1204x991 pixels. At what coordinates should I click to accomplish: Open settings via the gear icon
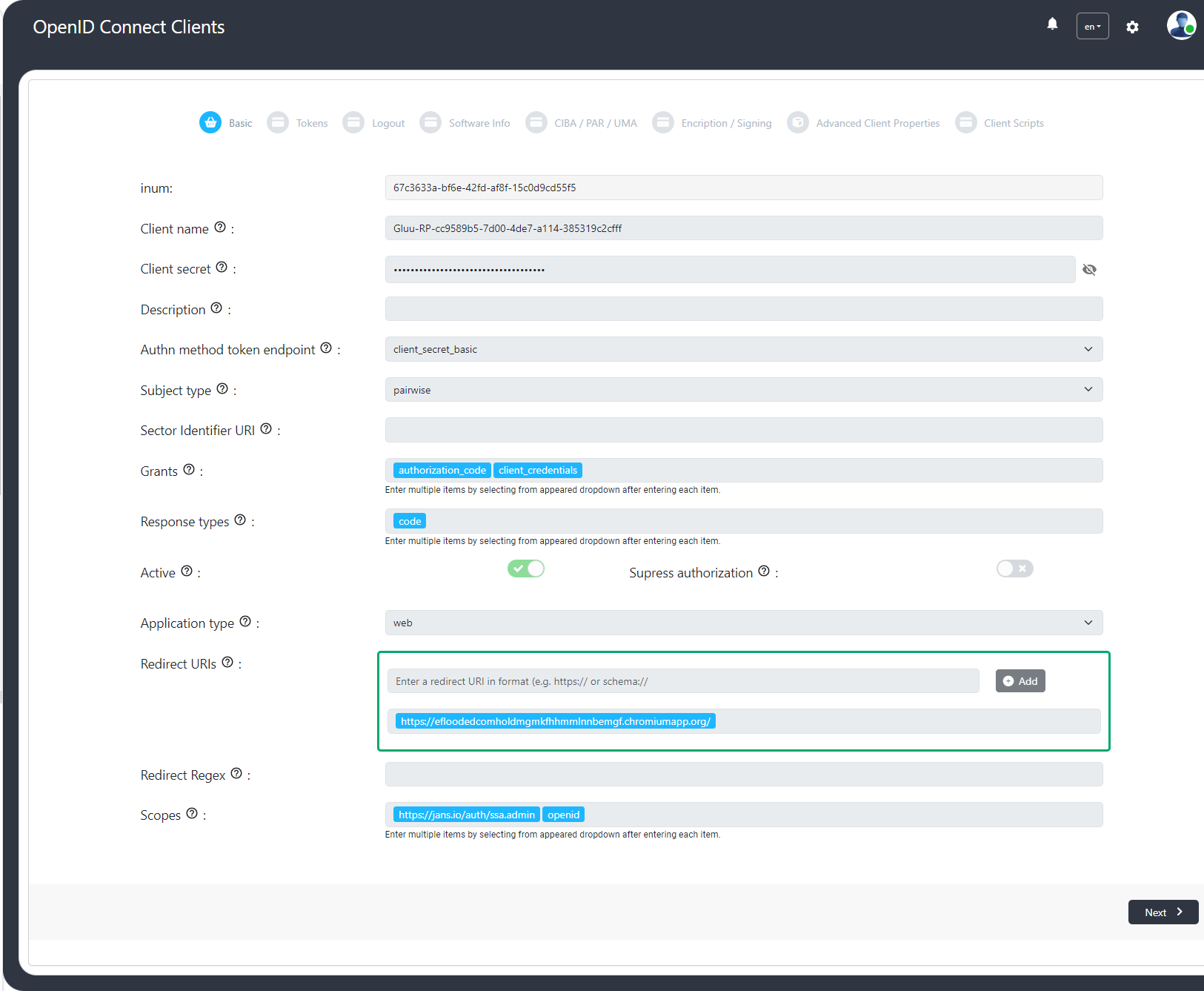(x=1132, y=27)
